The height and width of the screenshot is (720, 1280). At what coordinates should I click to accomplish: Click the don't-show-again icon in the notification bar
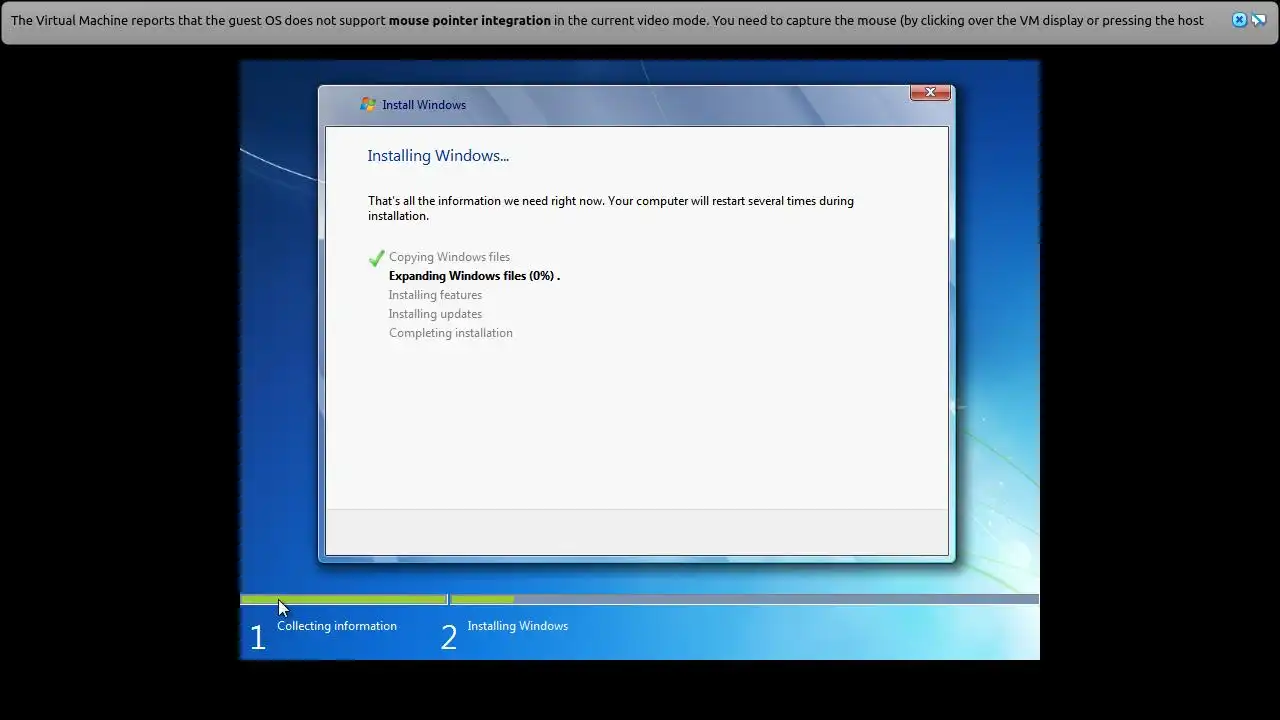click(1259, 20)
